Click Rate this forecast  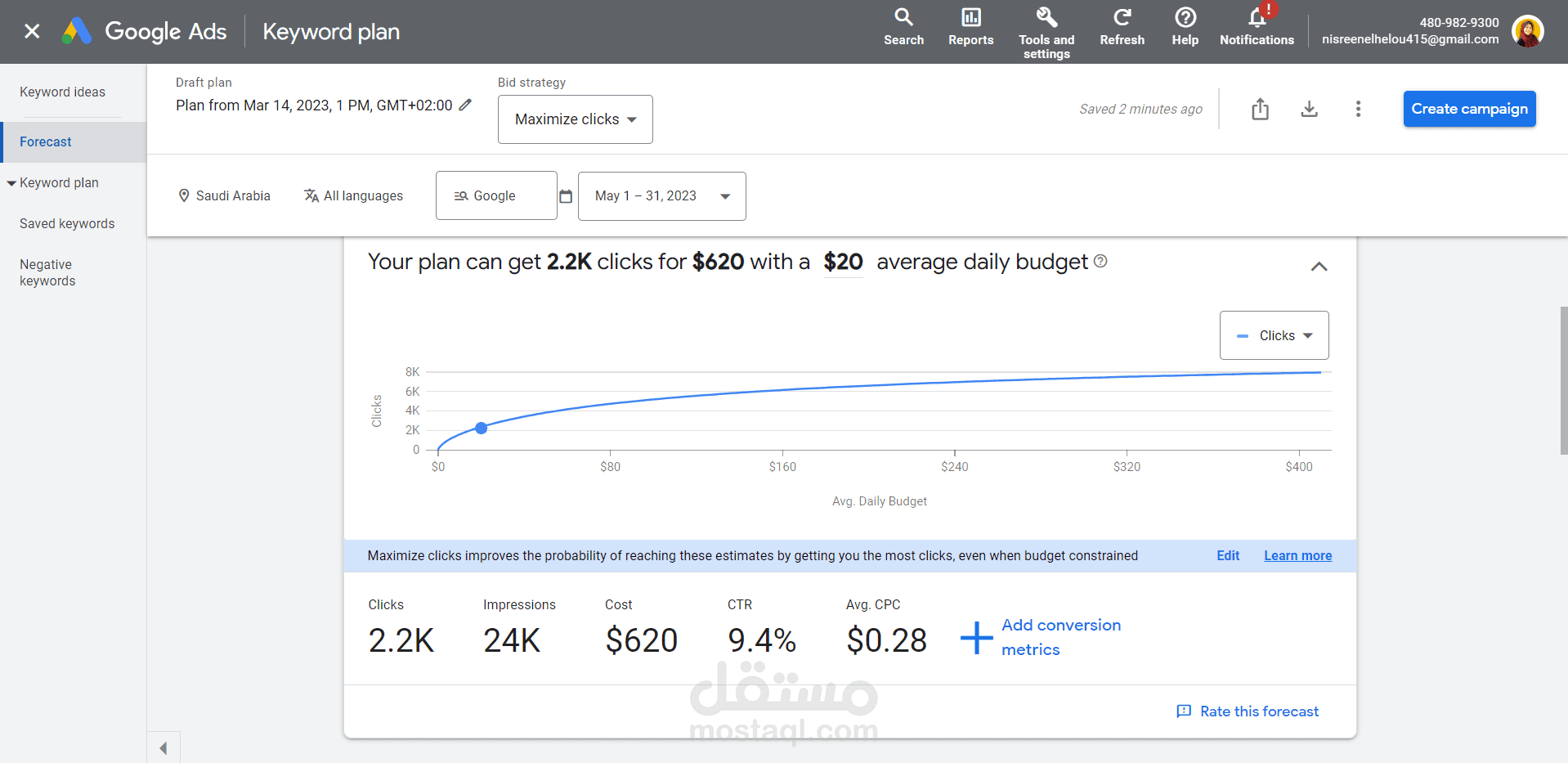pyautogui.click(x=1259, y=711)
